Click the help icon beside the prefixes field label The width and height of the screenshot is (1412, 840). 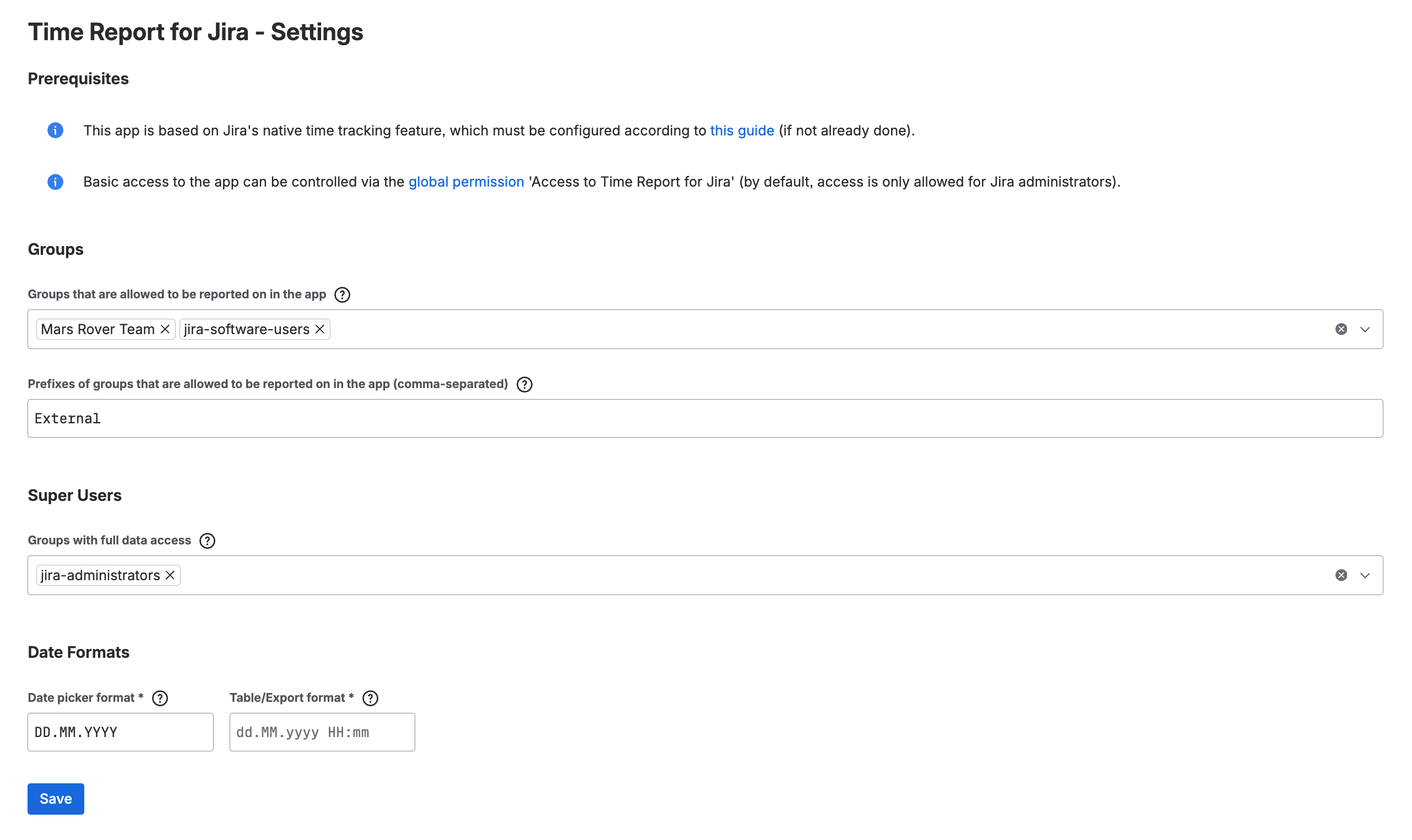[524, 384]
